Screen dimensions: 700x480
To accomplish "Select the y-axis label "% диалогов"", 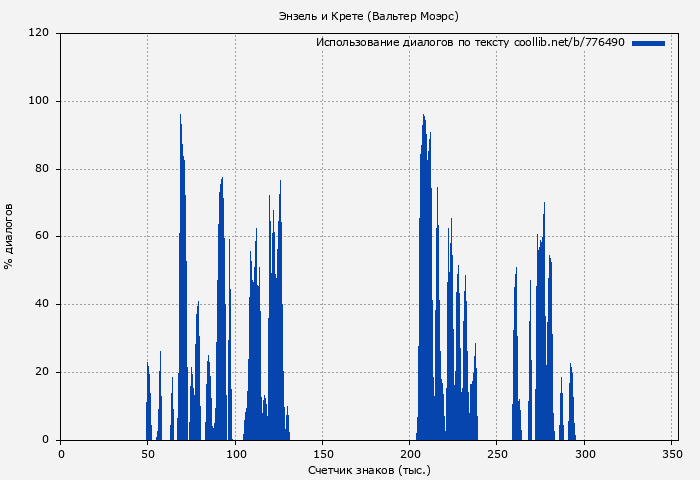I will (x=9, y=236).
